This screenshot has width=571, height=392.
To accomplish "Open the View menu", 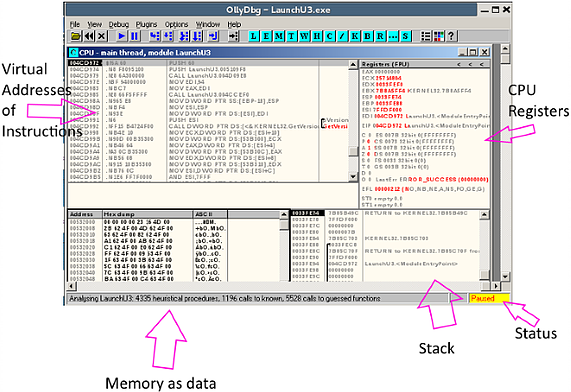I will pos(95,24).
